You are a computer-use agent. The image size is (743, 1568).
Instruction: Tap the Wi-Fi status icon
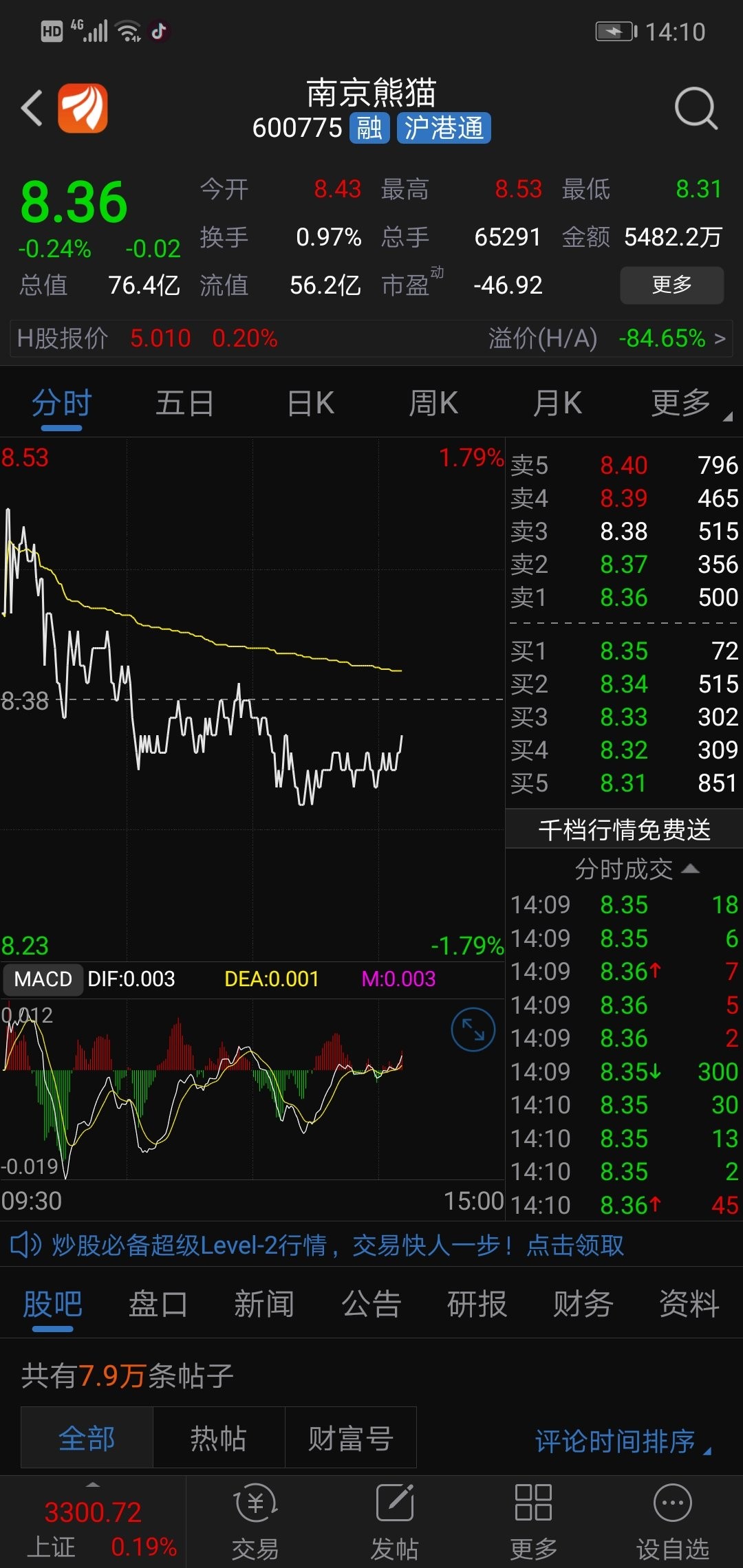point(129,31)
